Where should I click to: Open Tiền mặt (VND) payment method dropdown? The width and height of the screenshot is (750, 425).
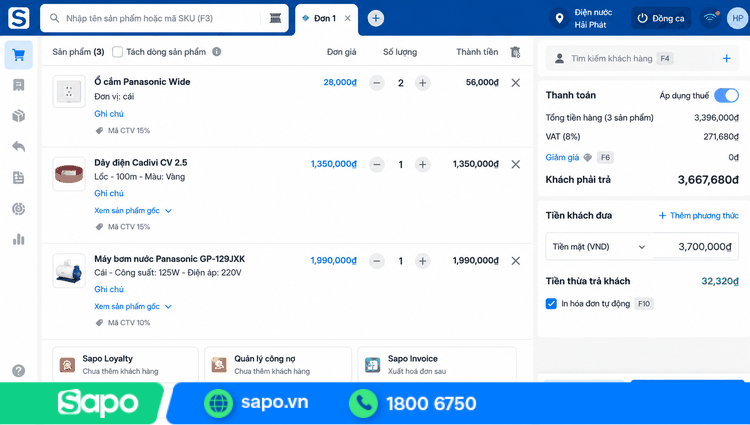tap(599, 247)
